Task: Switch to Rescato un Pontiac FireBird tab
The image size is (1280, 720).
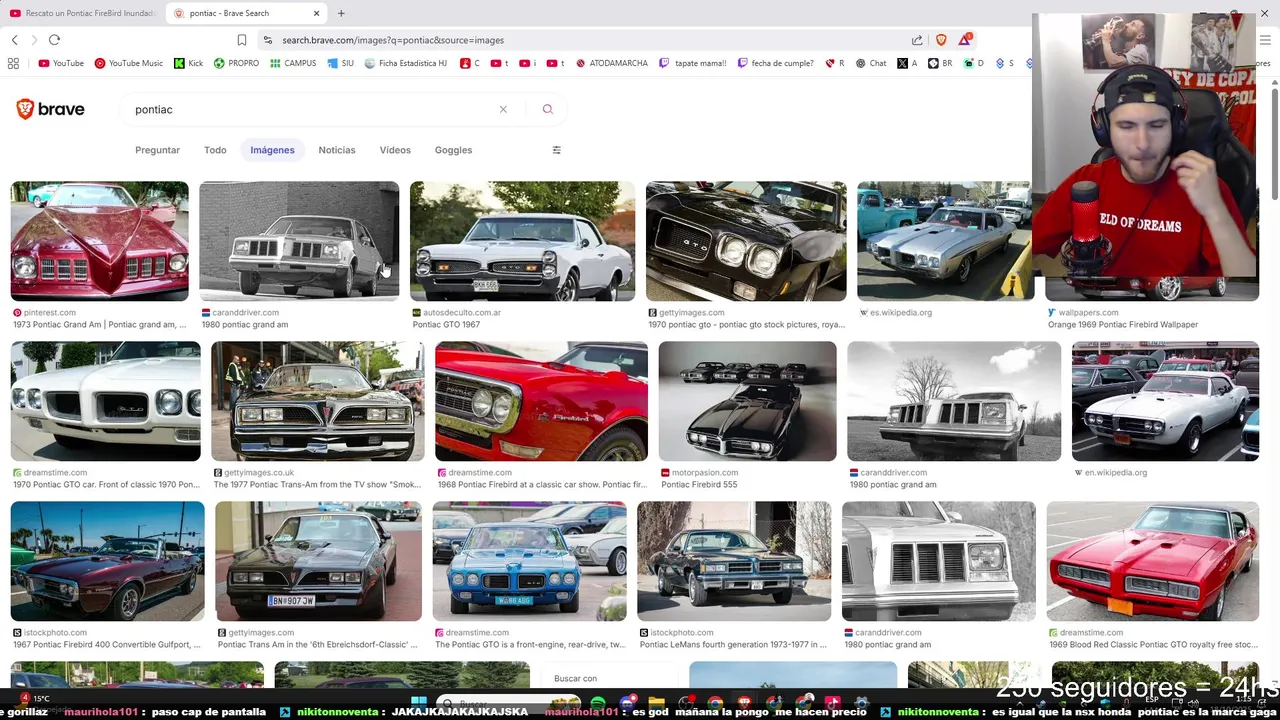Action: pos(82,13)
